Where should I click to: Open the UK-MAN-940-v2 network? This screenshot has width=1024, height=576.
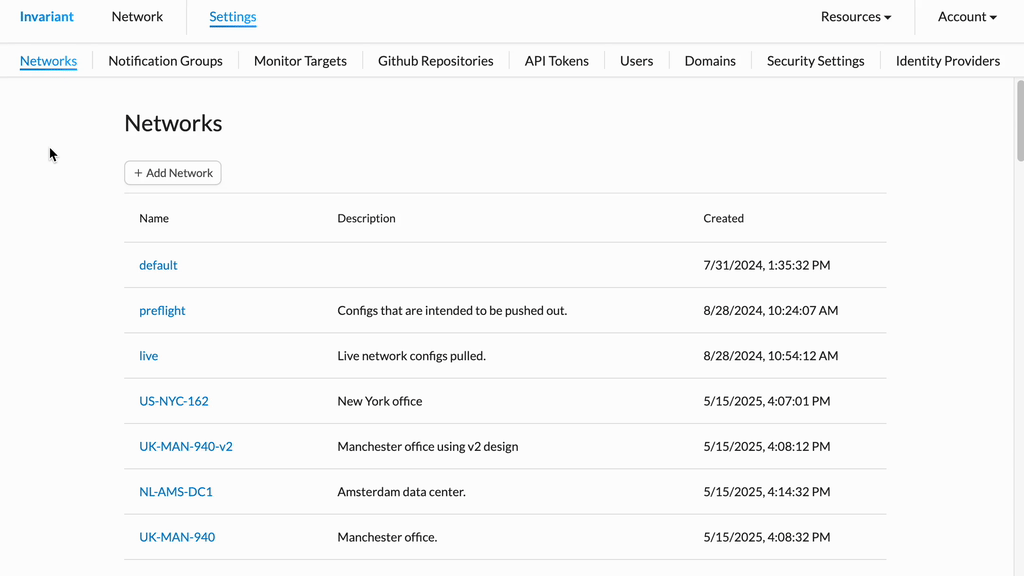tap(186, 447)
